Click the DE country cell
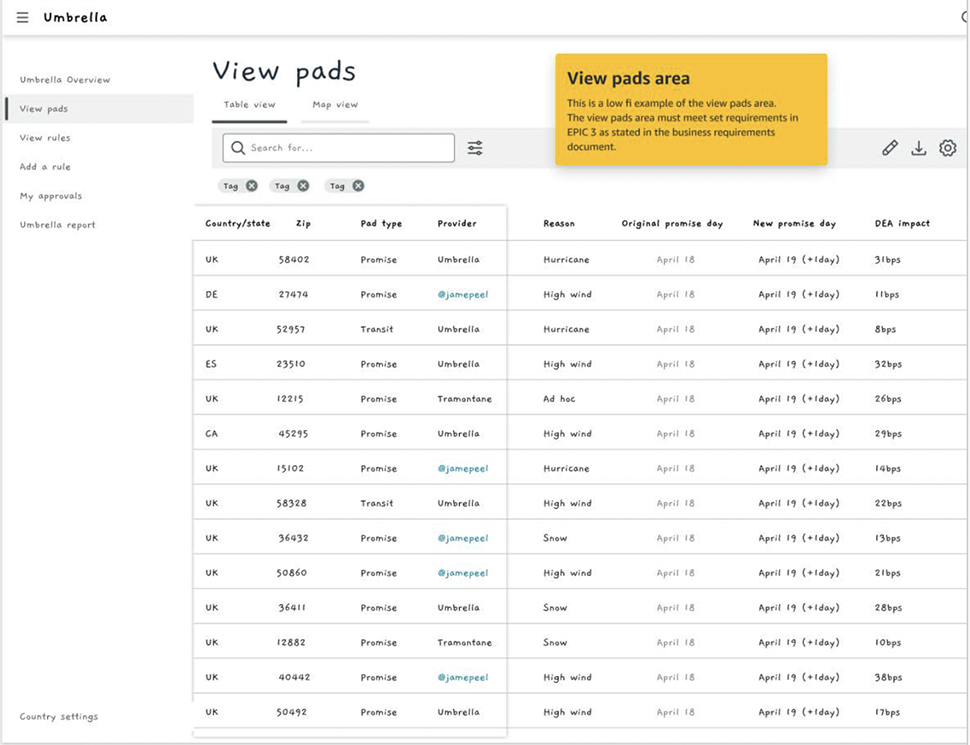The height and width of the screenshot is (745, 970). pos(212,295)
